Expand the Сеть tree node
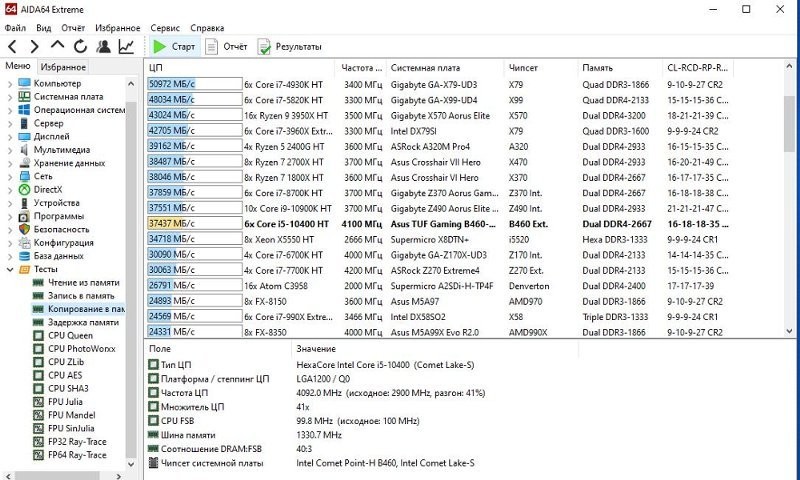The image size is (800, 480). click(10, 176)
